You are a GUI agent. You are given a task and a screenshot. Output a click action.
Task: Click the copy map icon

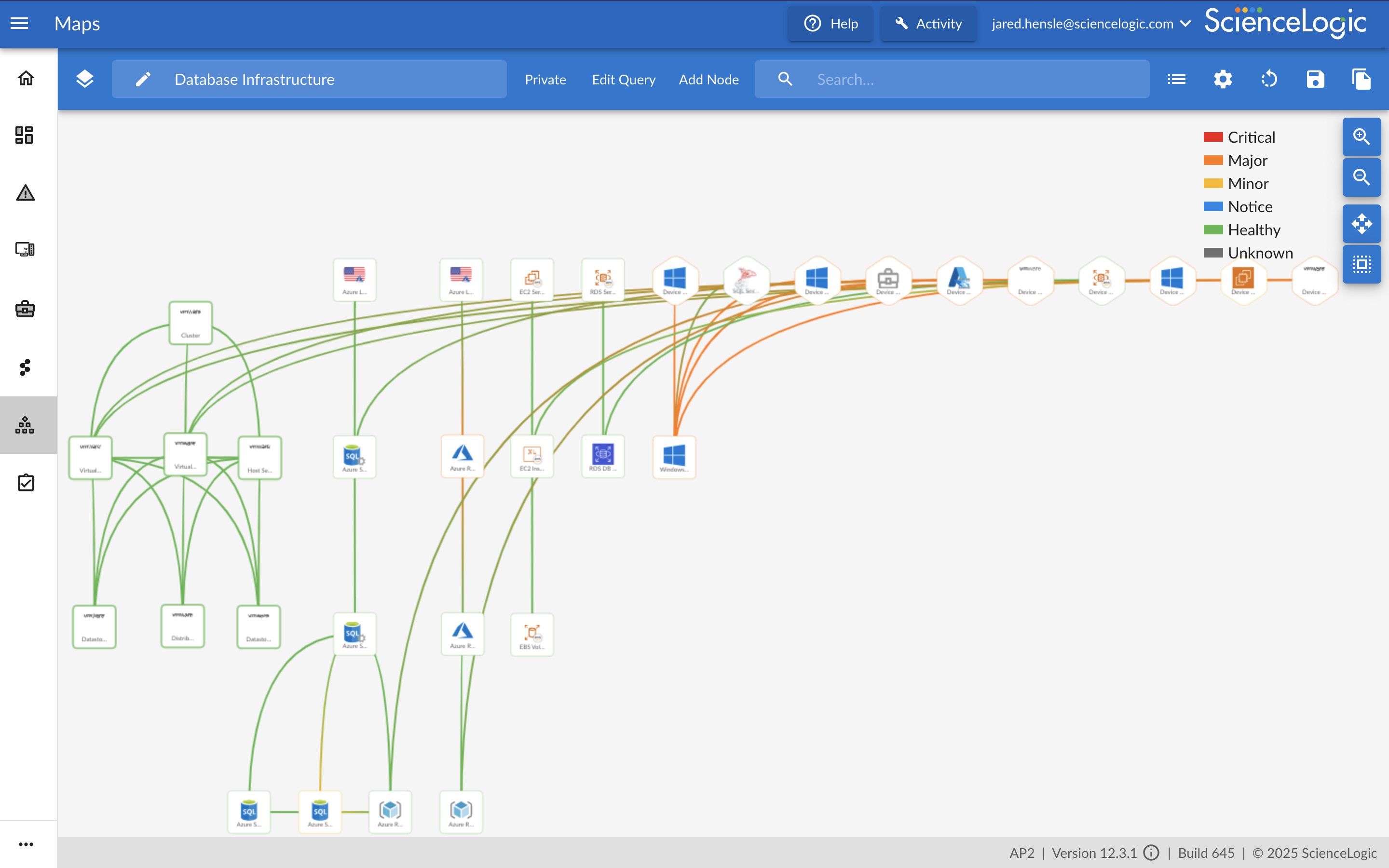click(1362, 79)
